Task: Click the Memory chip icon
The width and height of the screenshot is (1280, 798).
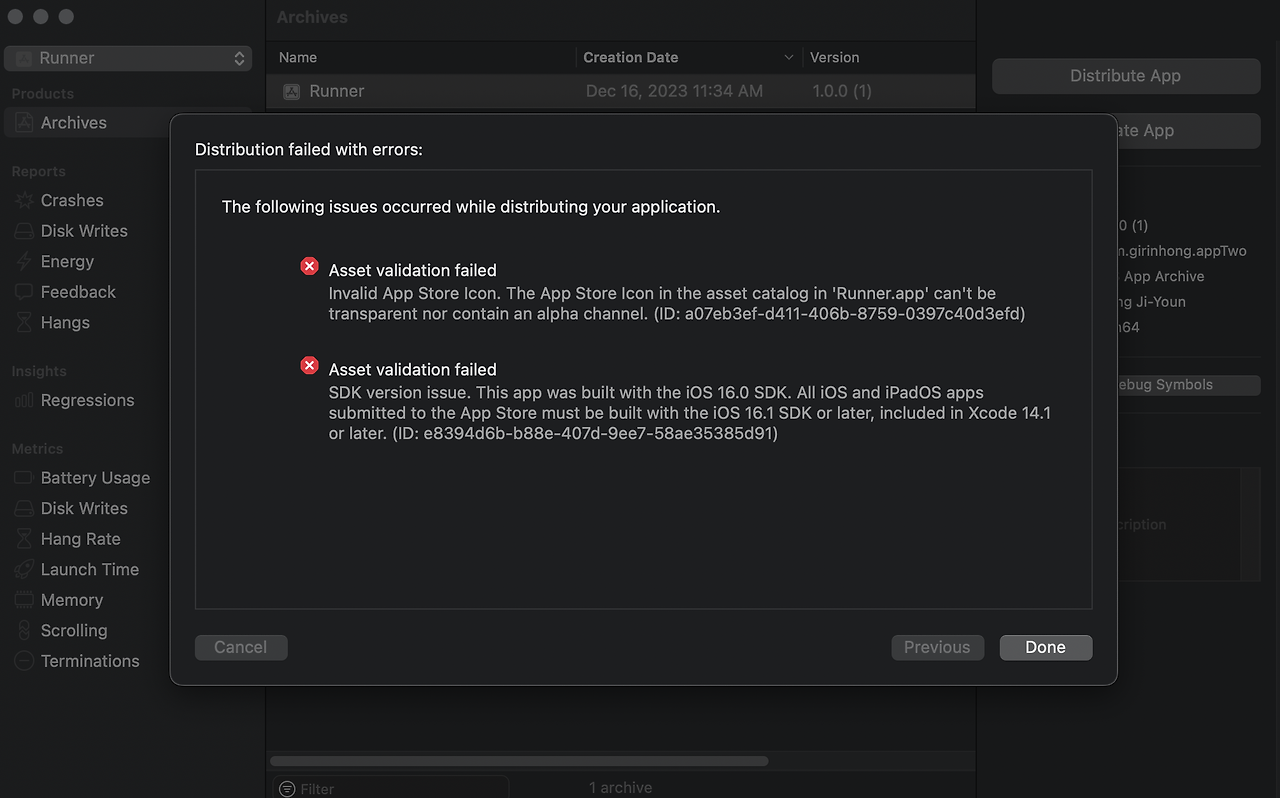Action: point(23,601)
